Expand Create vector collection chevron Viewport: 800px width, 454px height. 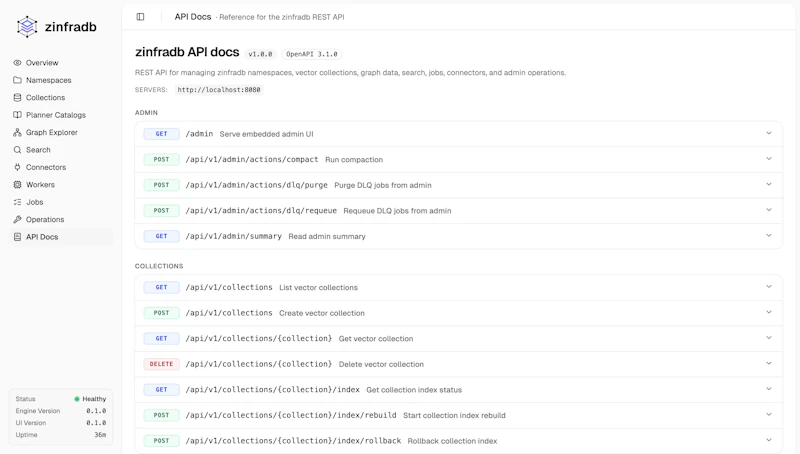(768, 312)
